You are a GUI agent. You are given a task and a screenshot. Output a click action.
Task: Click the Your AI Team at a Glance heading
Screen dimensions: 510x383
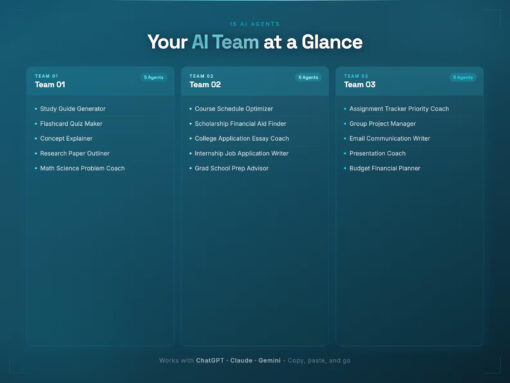pyautogui.click(x=255, y=42)
